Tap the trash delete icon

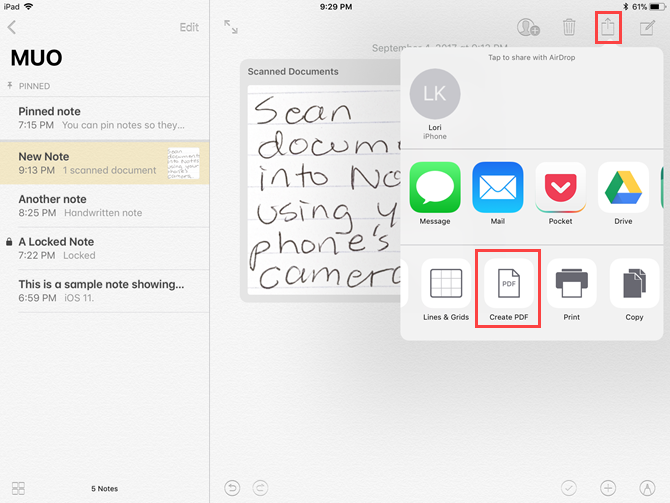pos(569,27)
